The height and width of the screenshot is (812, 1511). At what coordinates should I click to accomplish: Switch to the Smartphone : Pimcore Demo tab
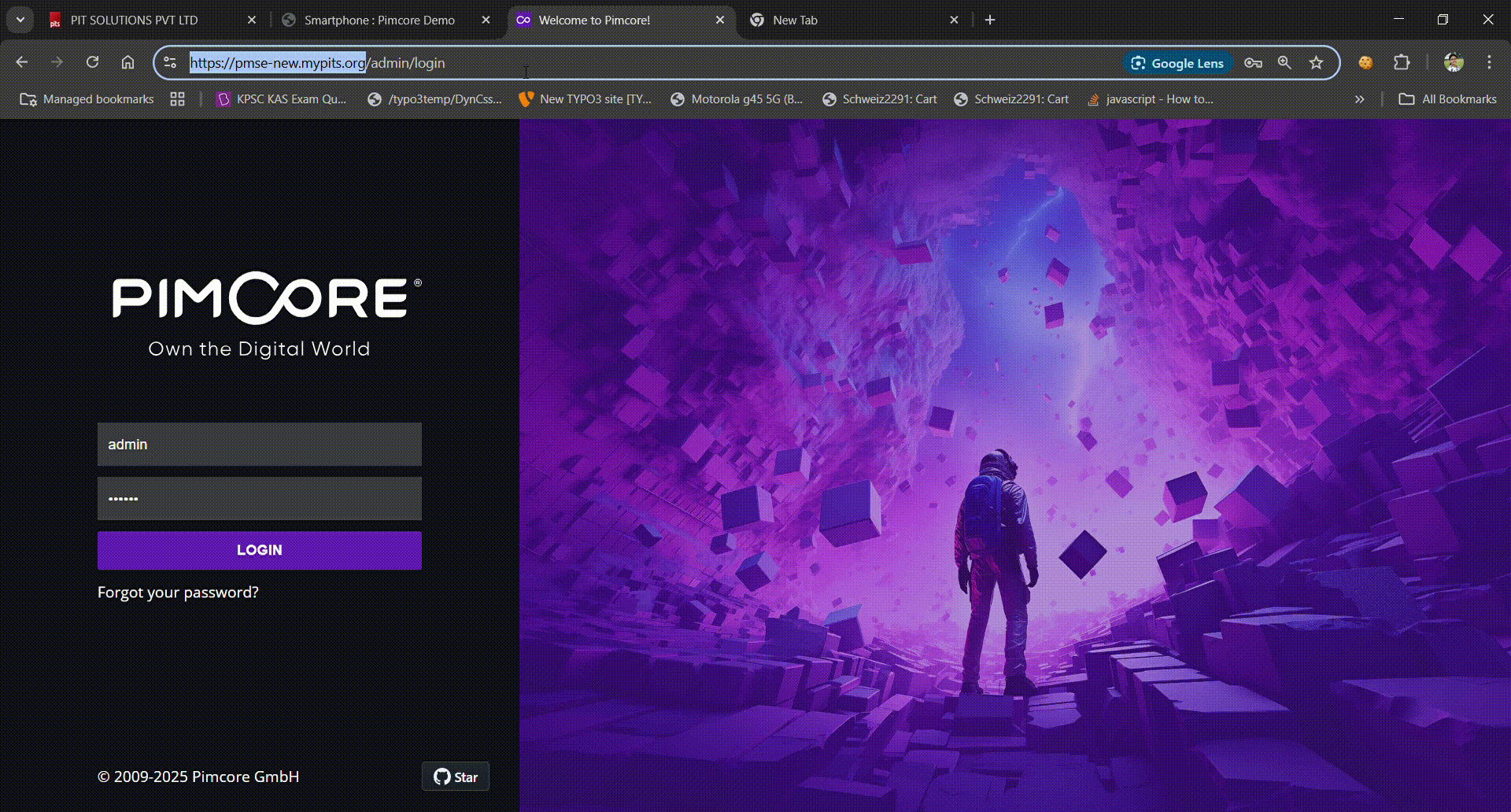379,20
